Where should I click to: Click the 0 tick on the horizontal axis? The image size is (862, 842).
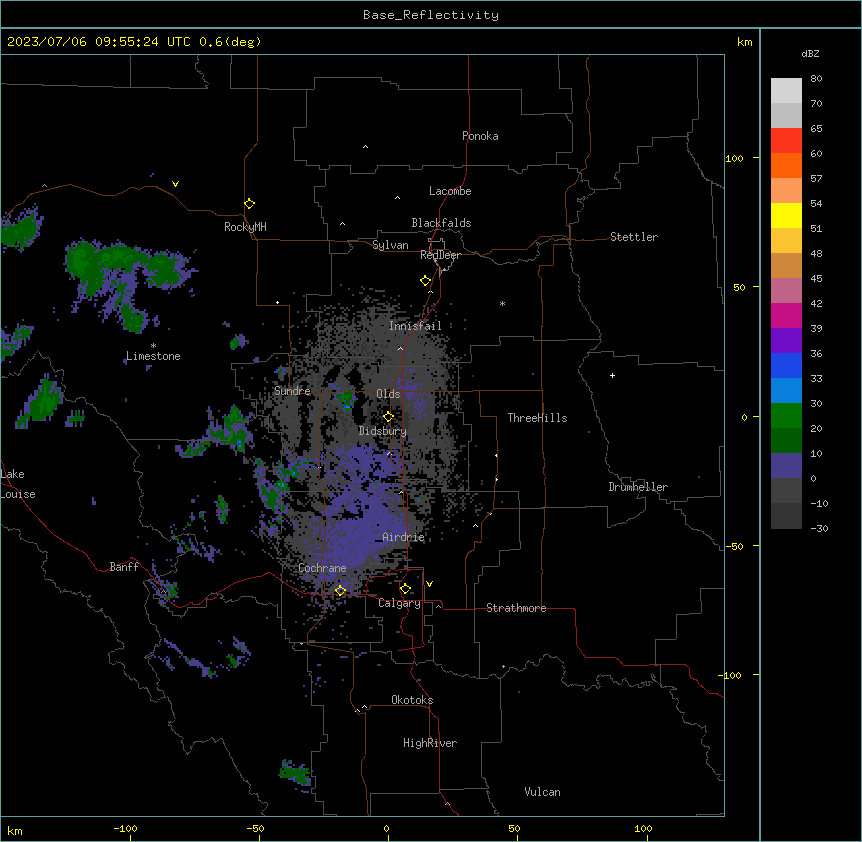tap(386, 828)
